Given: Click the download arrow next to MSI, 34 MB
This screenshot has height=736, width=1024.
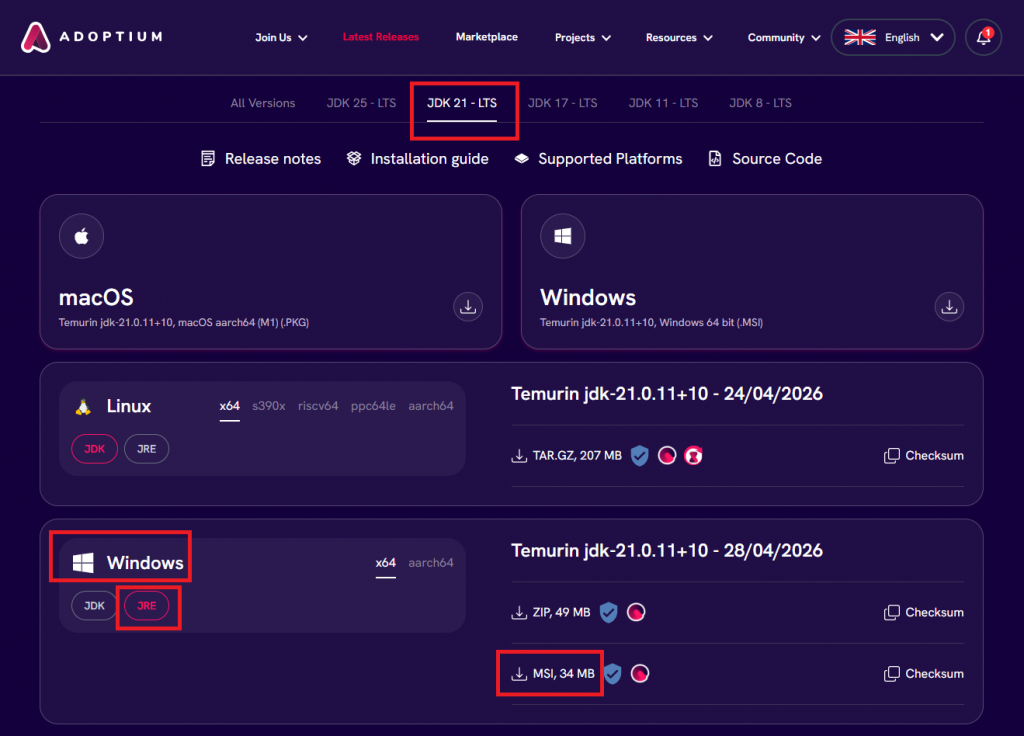Looking at the screenshot, I should click(x=519, y=674).
